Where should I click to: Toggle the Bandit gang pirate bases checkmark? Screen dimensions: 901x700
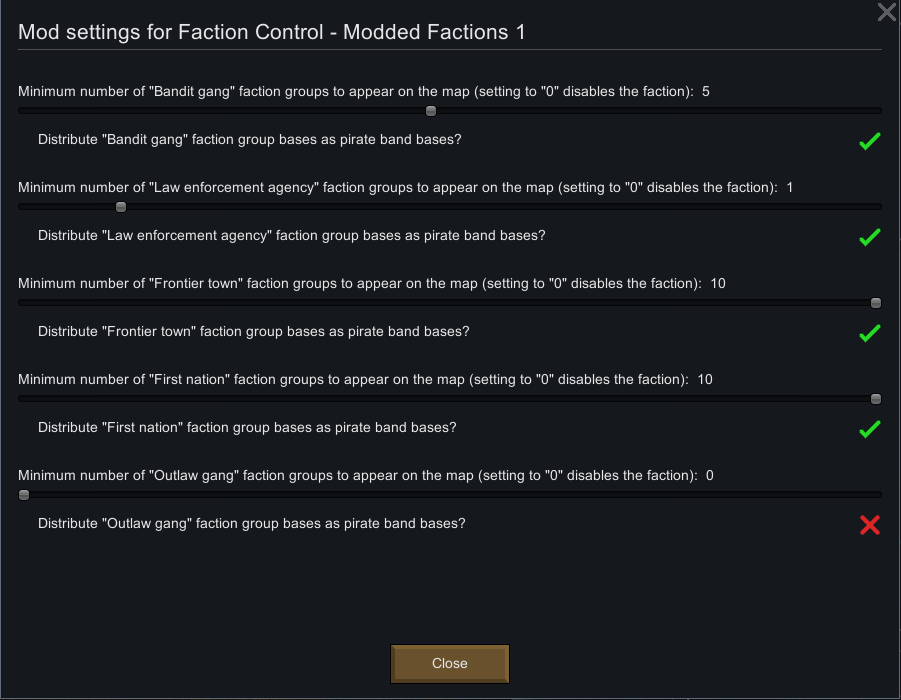click(869, 141)
